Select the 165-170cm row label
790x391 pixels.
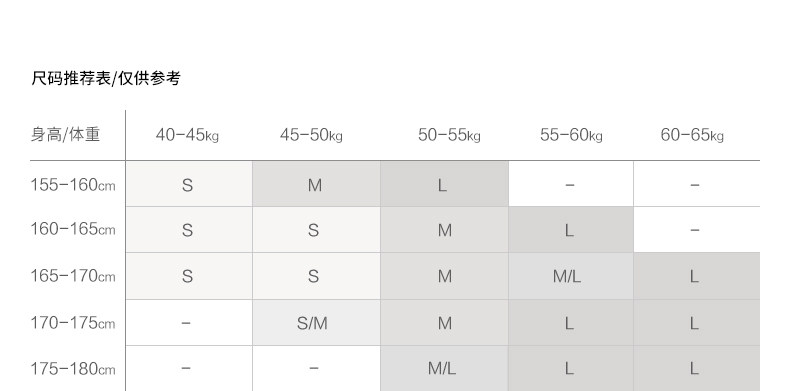pyautogui.click(x=73, y=276)
